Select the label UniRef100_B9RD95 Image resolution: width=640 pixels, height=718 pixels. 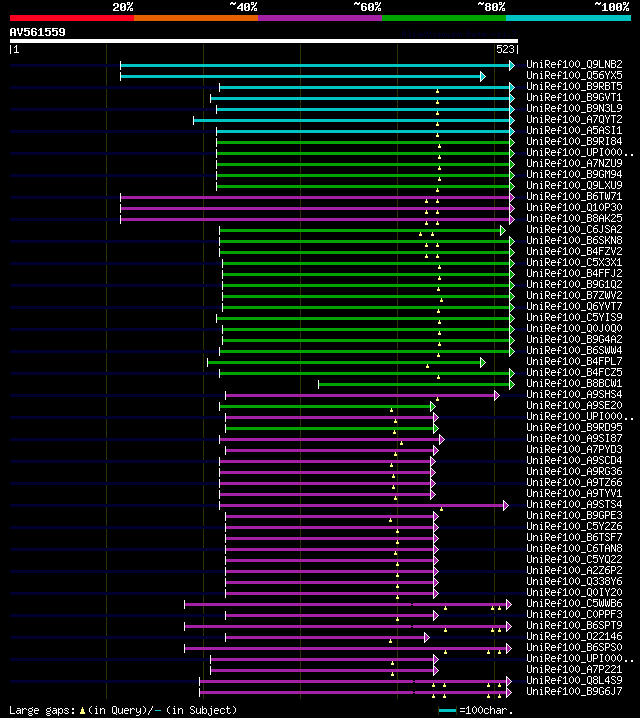(x=574, y=427)
